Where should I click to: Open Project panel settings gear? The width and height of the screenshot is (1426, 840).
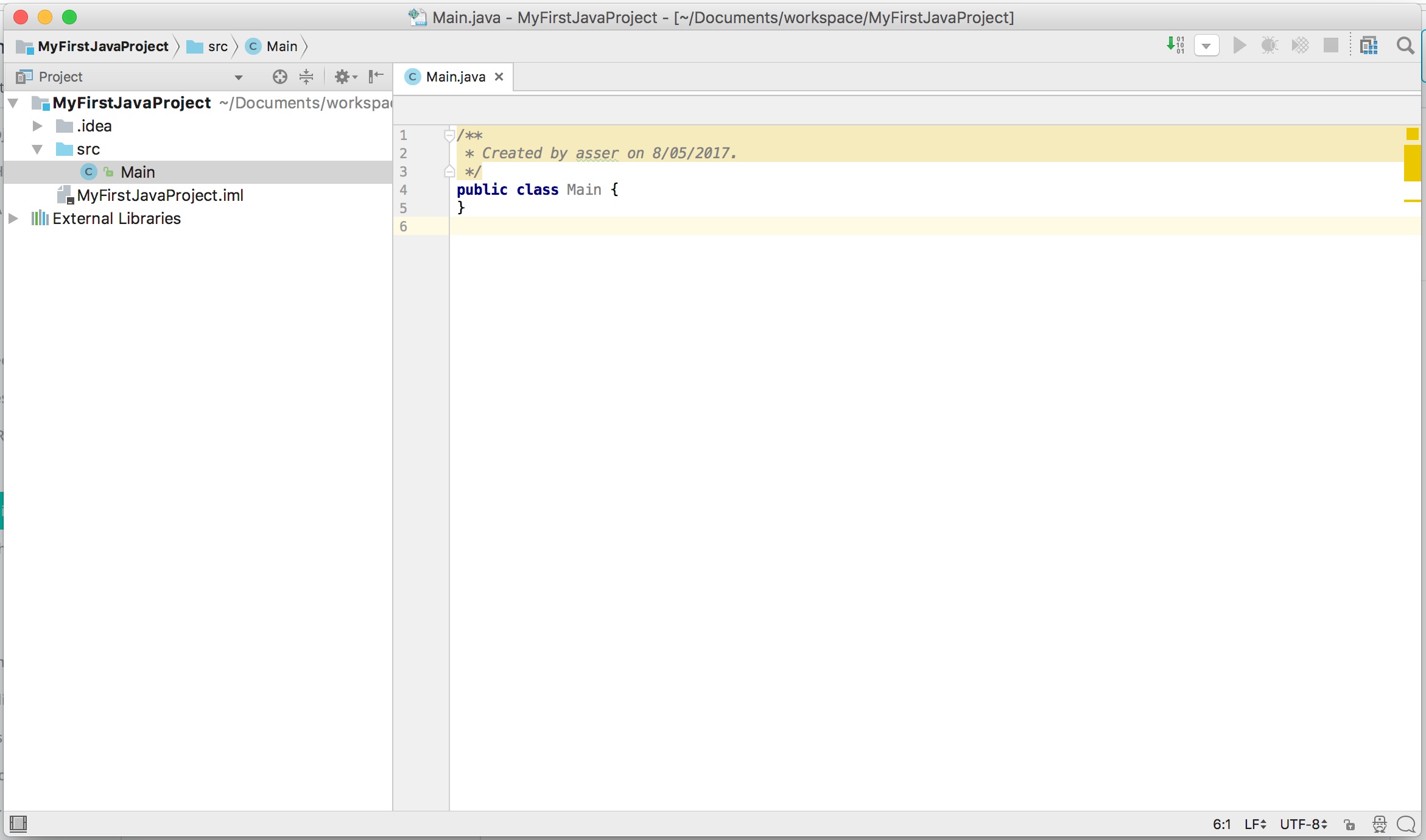(x=345, y=77)
